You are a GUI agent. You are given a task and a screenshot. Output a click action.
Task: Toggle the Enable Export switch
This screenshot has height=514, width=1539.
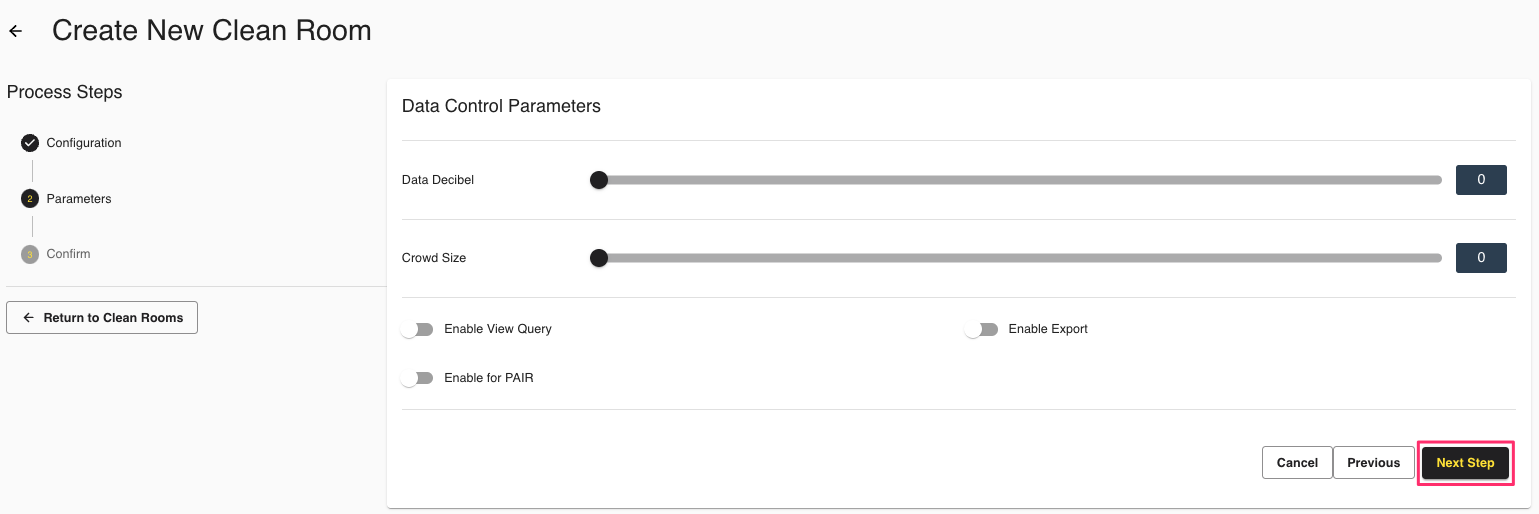tap(981, 329)
